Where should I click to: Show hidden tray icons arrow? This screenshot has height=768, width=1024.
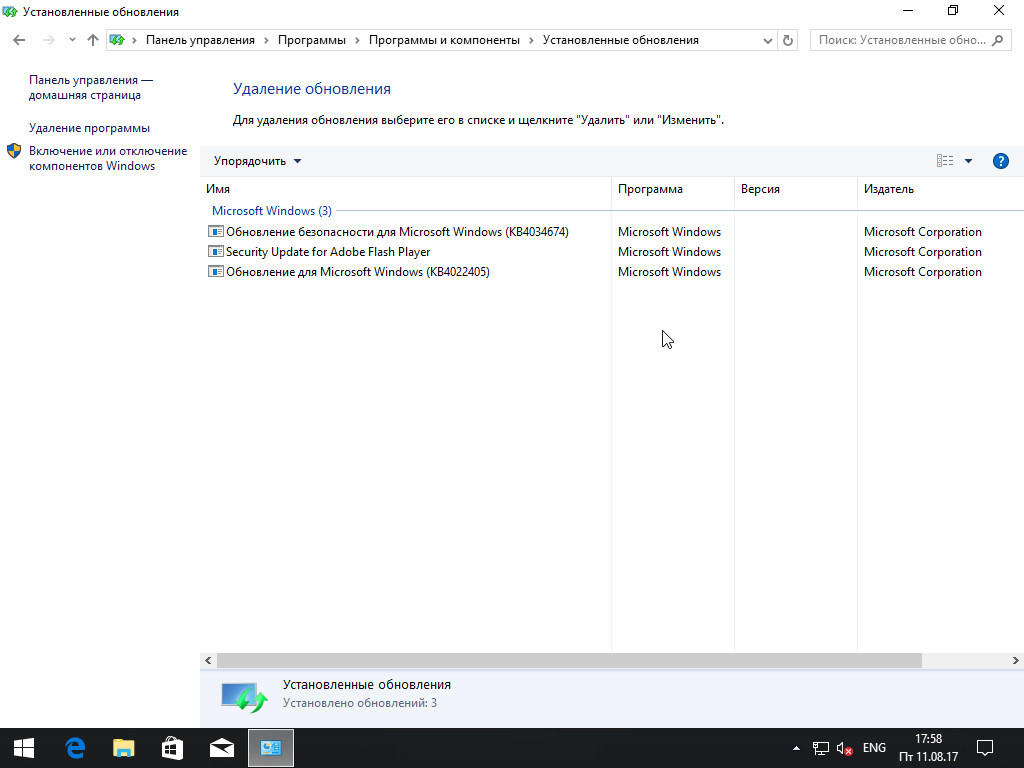click(x=796, y=748)
